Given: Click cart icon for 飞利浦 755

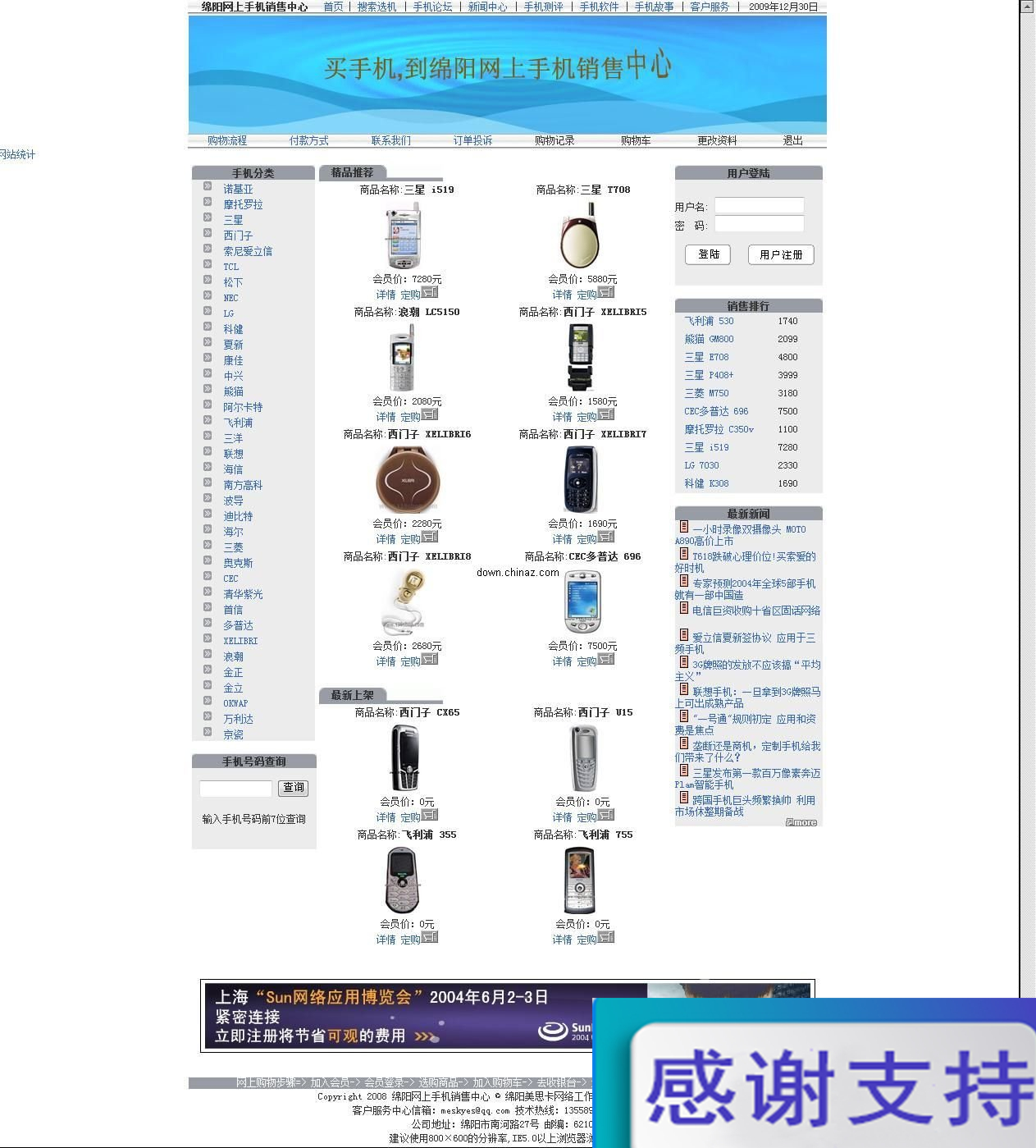Looking at the screenshot, I should [x=605, y=937].
